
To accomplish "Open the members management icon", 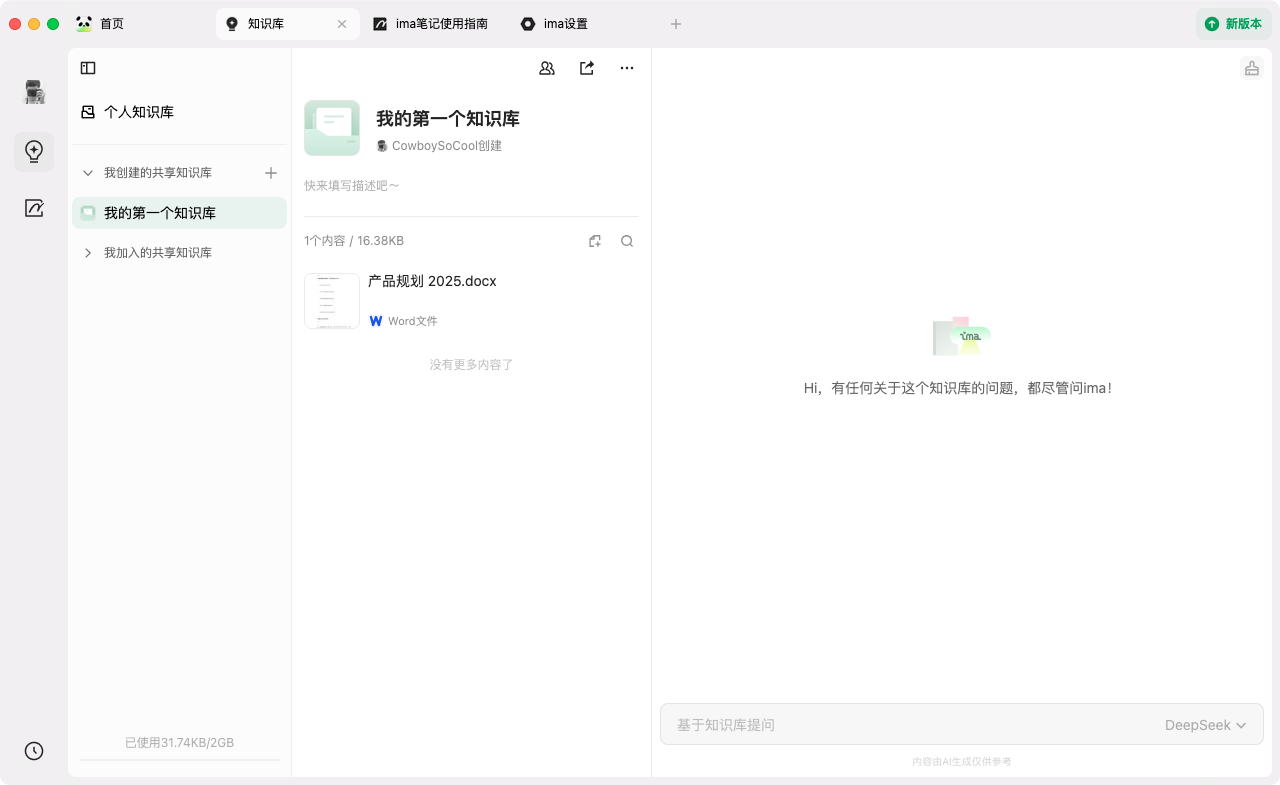I will (547, 68).
